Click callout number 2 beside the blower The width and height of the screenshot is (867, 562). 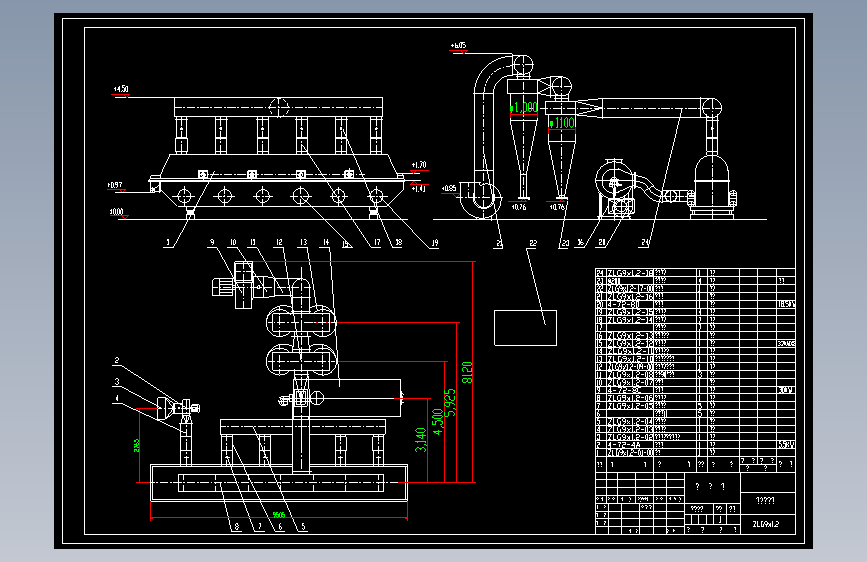[117, 361]
